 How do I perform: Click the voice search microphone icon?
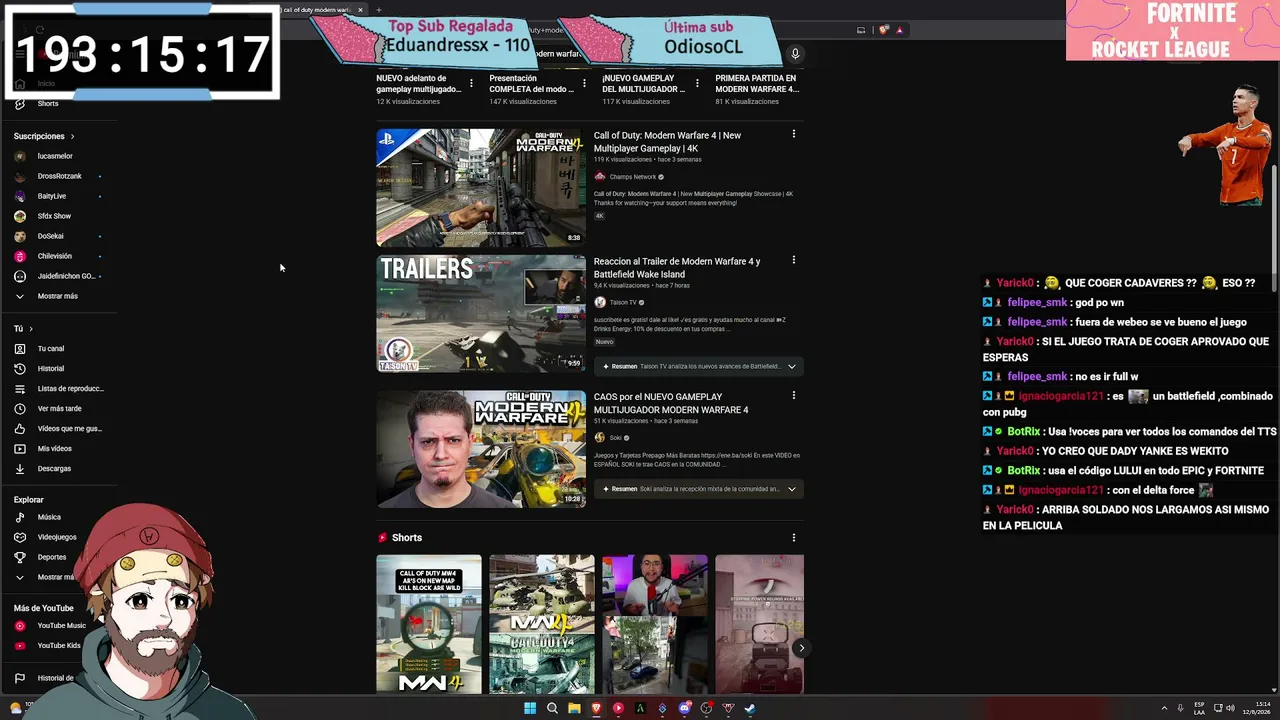[795, 54]
